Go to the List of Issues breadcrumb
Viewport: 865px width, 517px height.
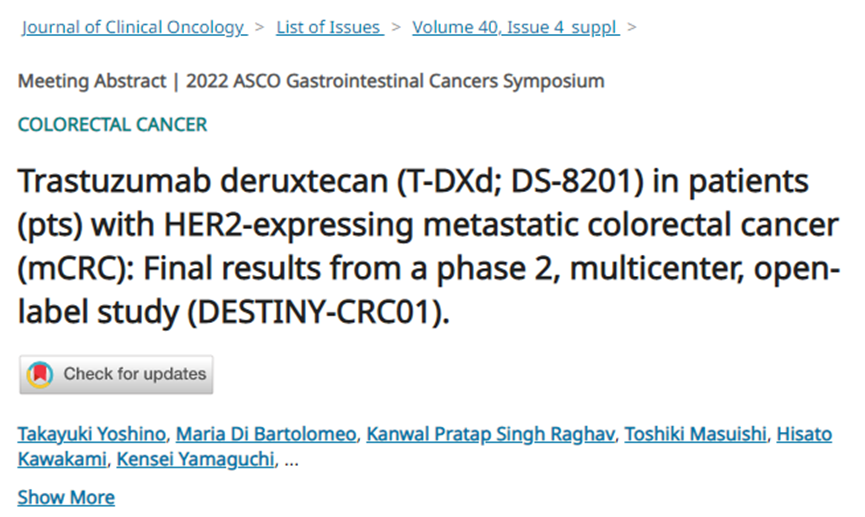point(329,27)
